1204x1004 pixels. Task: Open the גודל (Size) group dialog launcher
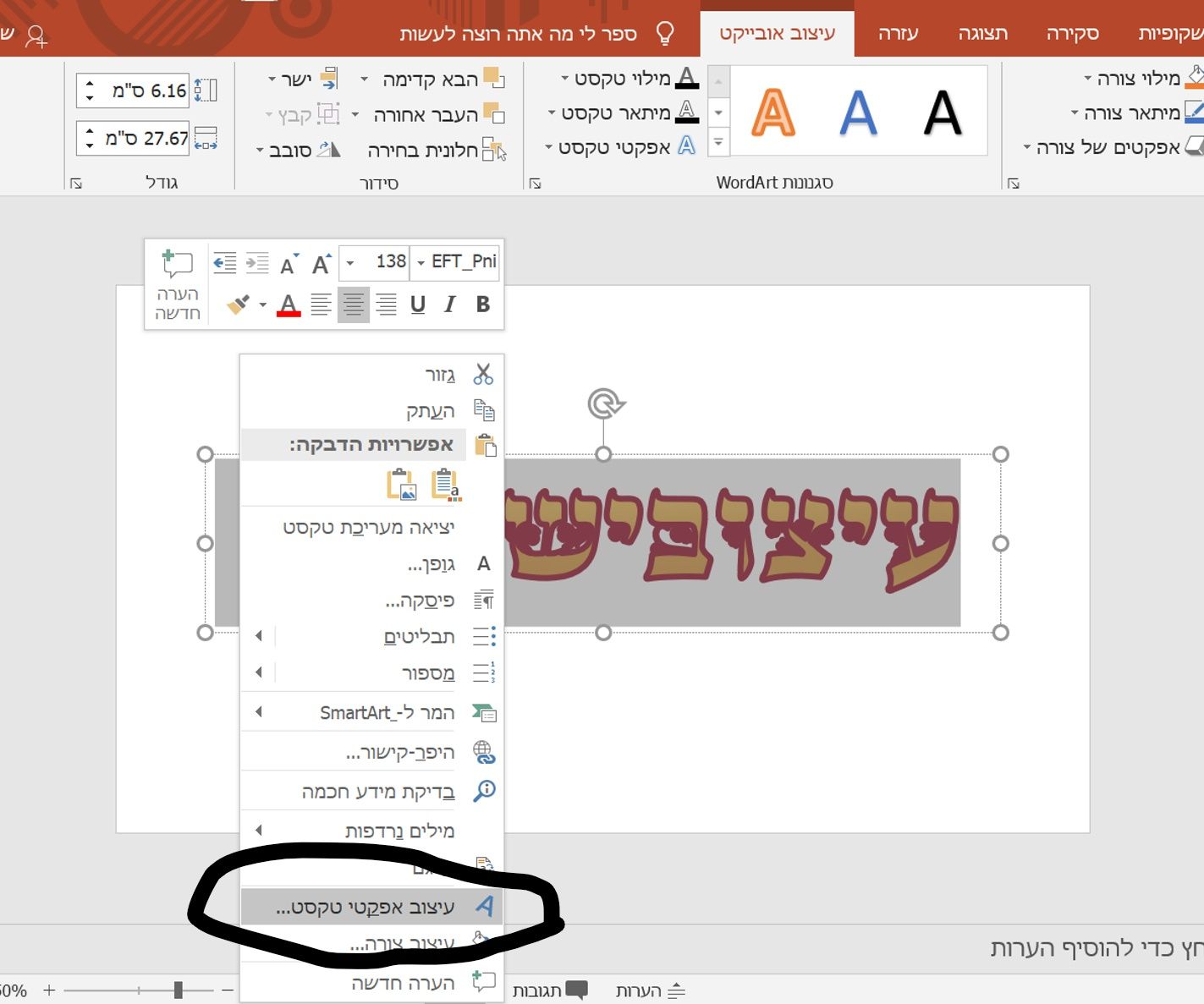point(76,183)
